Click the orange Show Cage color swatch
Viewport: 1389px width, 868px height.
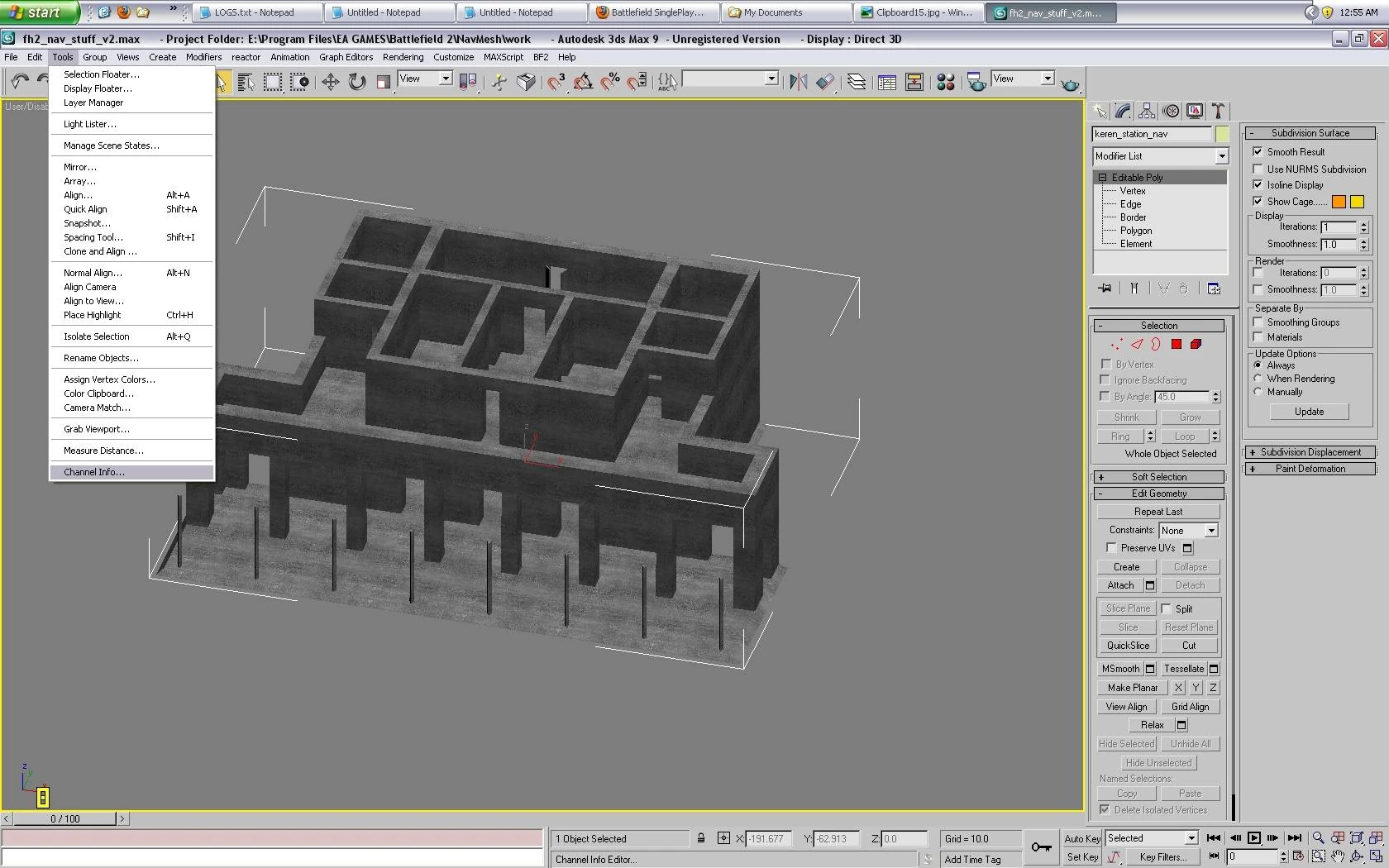click(x=1339, y=202)
